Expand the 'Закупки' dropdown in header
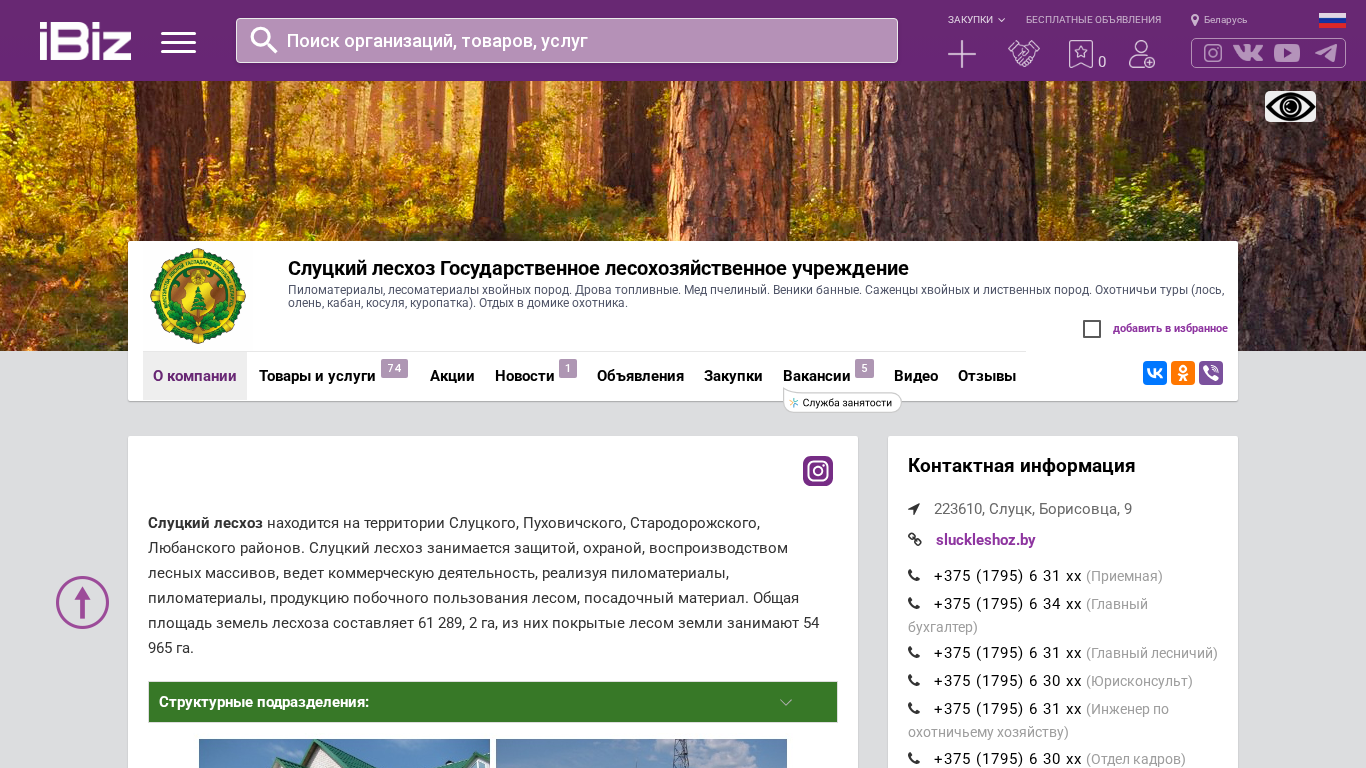The width and height of the screenshot is (1366, 768). [x=976, y=20]
